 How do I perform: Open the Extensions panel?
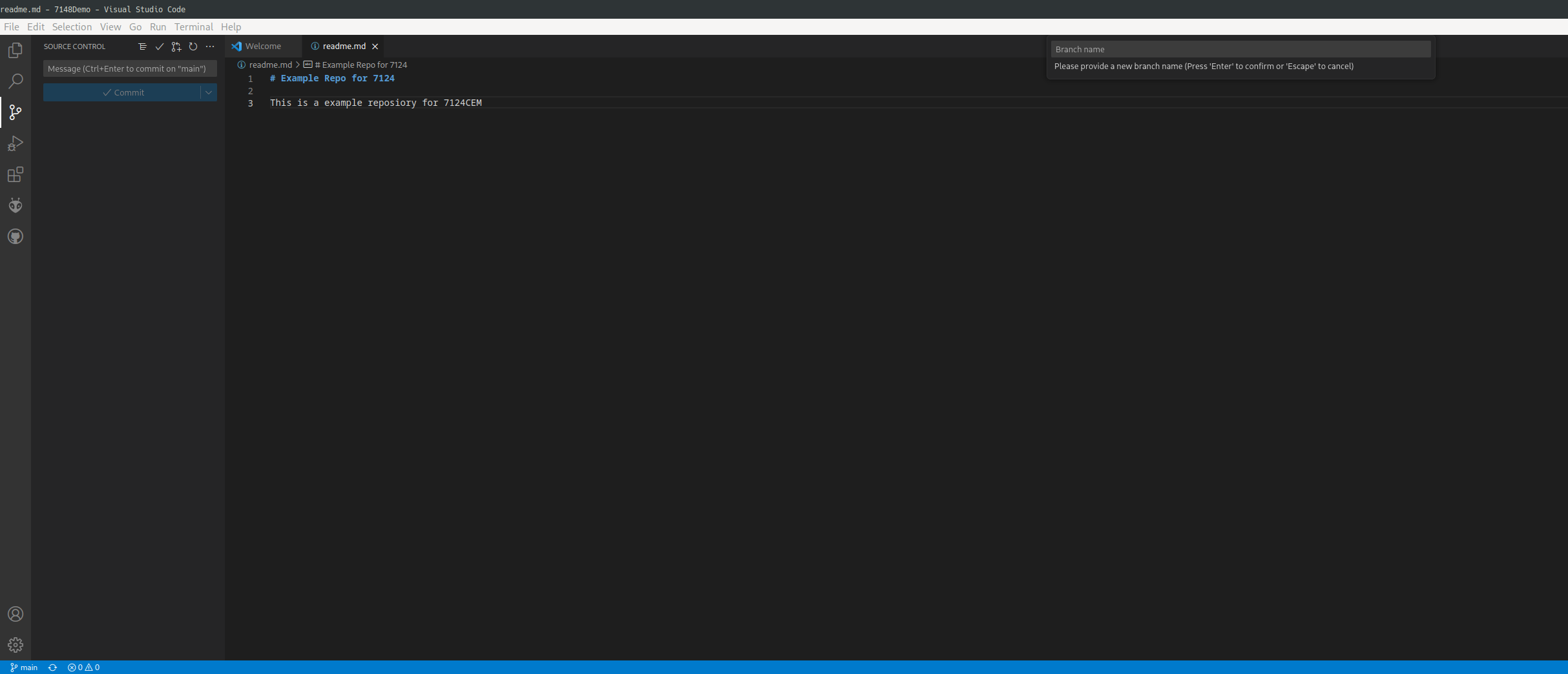point(15,174)
